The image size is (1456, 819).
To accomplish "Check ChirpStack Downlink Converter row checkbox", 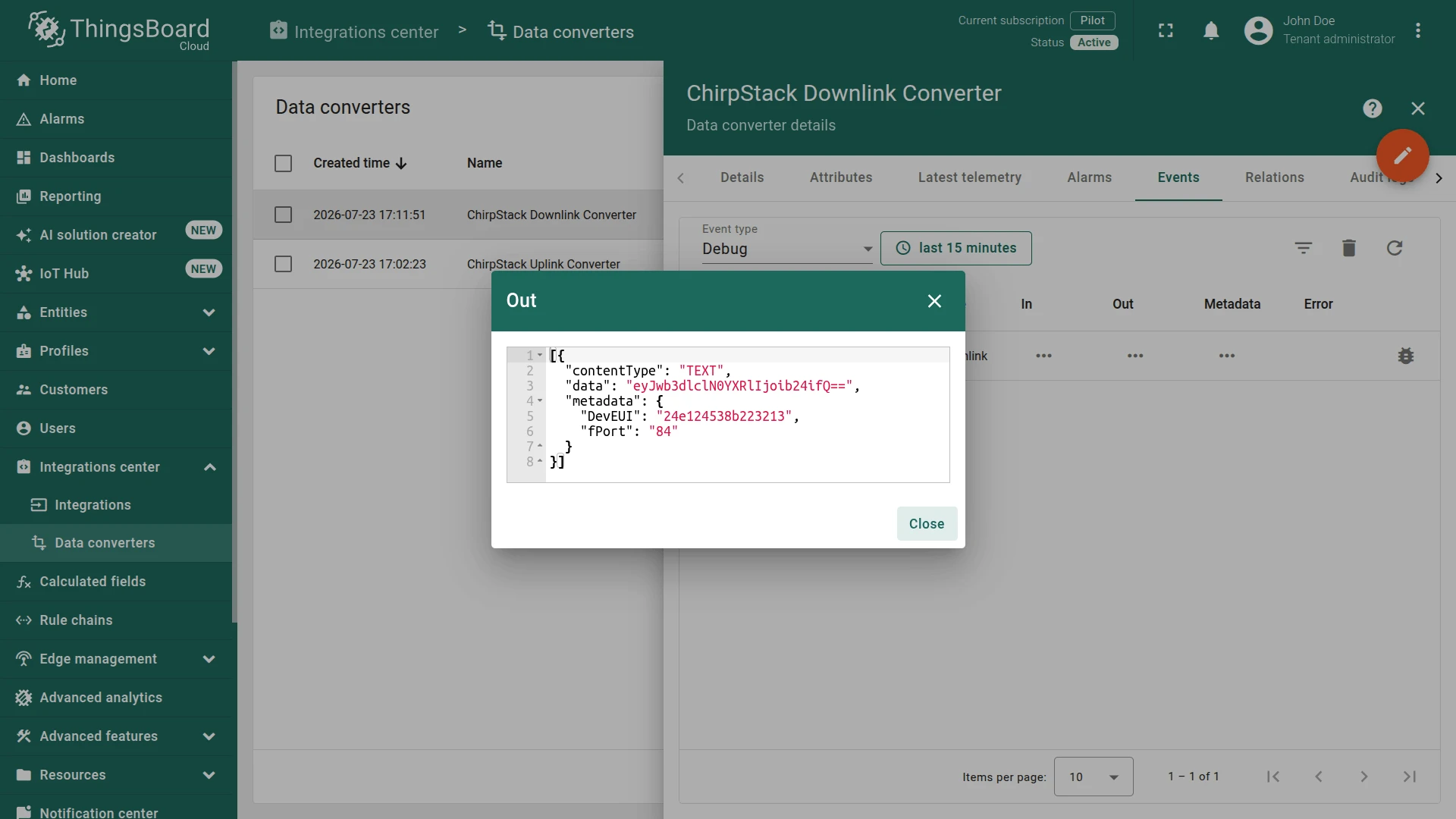I will tap(283, 215).
